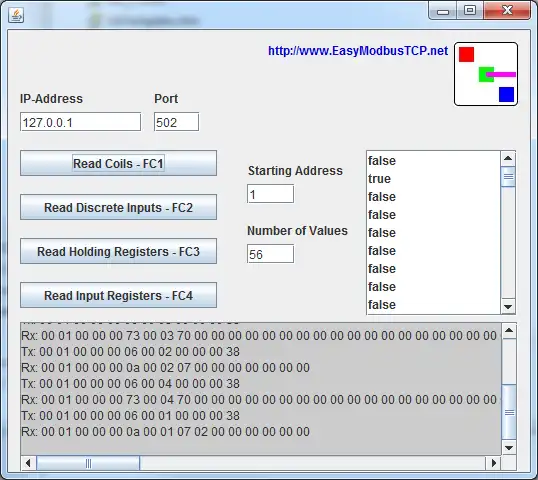Click the Number of Values label
538x480 pixels.
(x=297, y=231)
